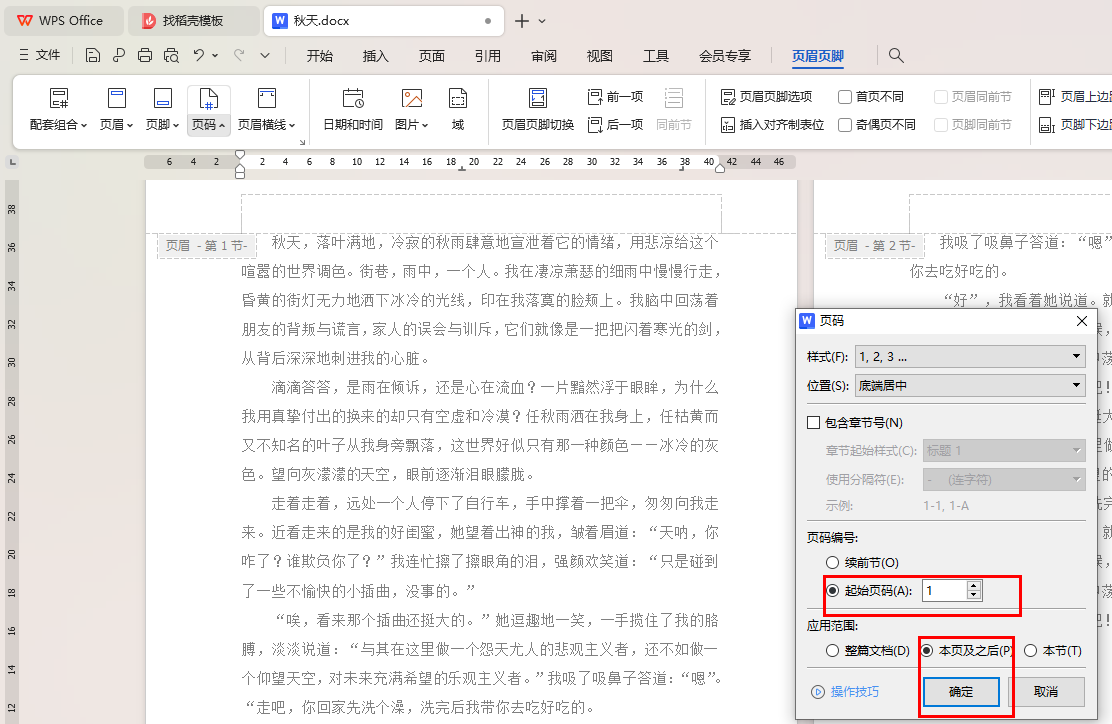Switch to the WPS Office home tab
The width and height of the screenshot is (1112, 724).
pos(63,21)
